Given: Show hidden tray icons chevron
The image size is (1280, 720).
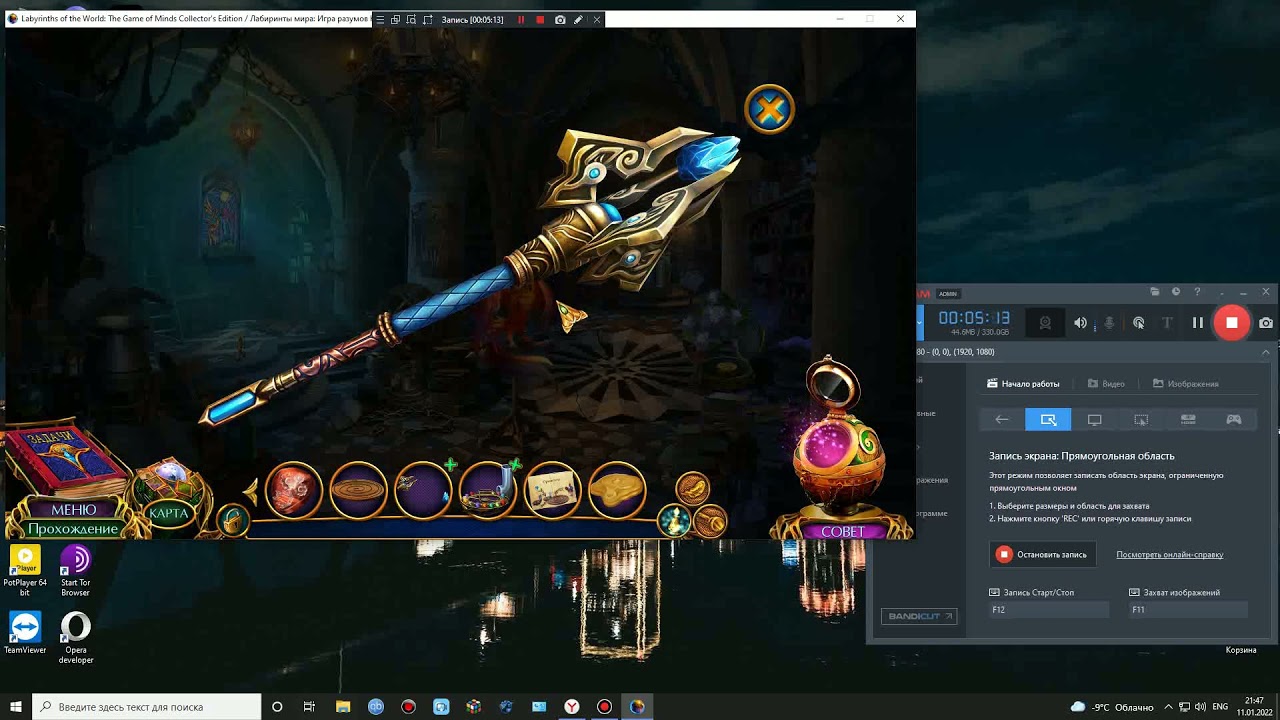Looking at the screenshot, I should coord(1169,707).
